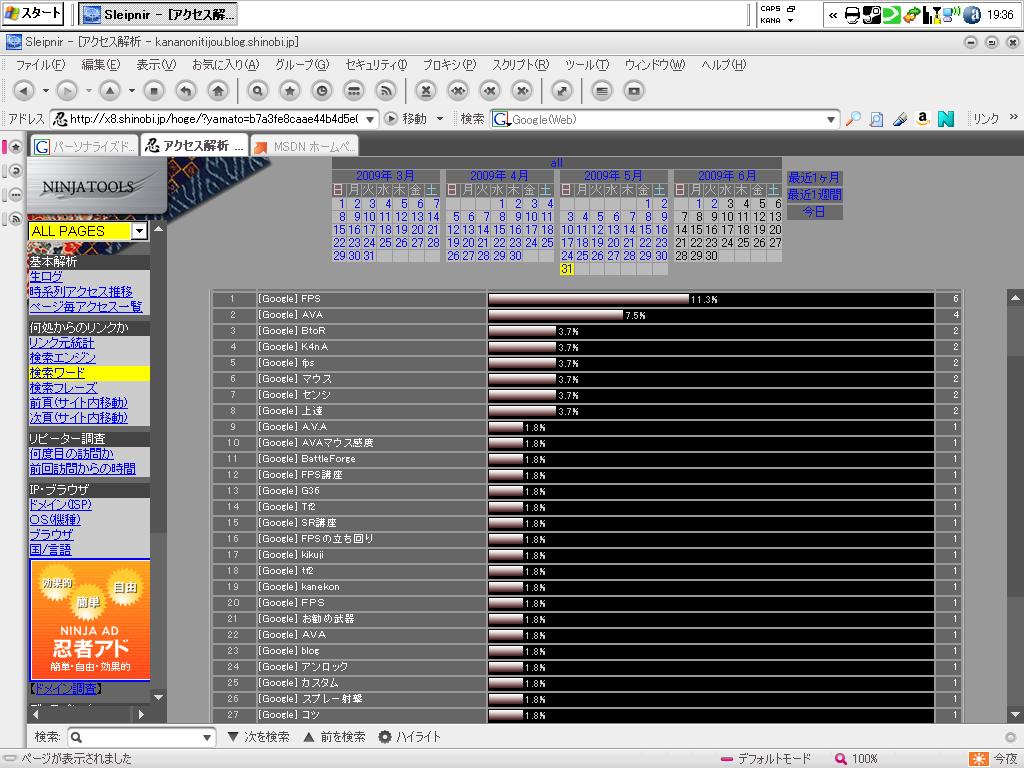1024x768 pixels.
Task: Expand the address bar URL dropdown
Action: [x=370, y=119]
